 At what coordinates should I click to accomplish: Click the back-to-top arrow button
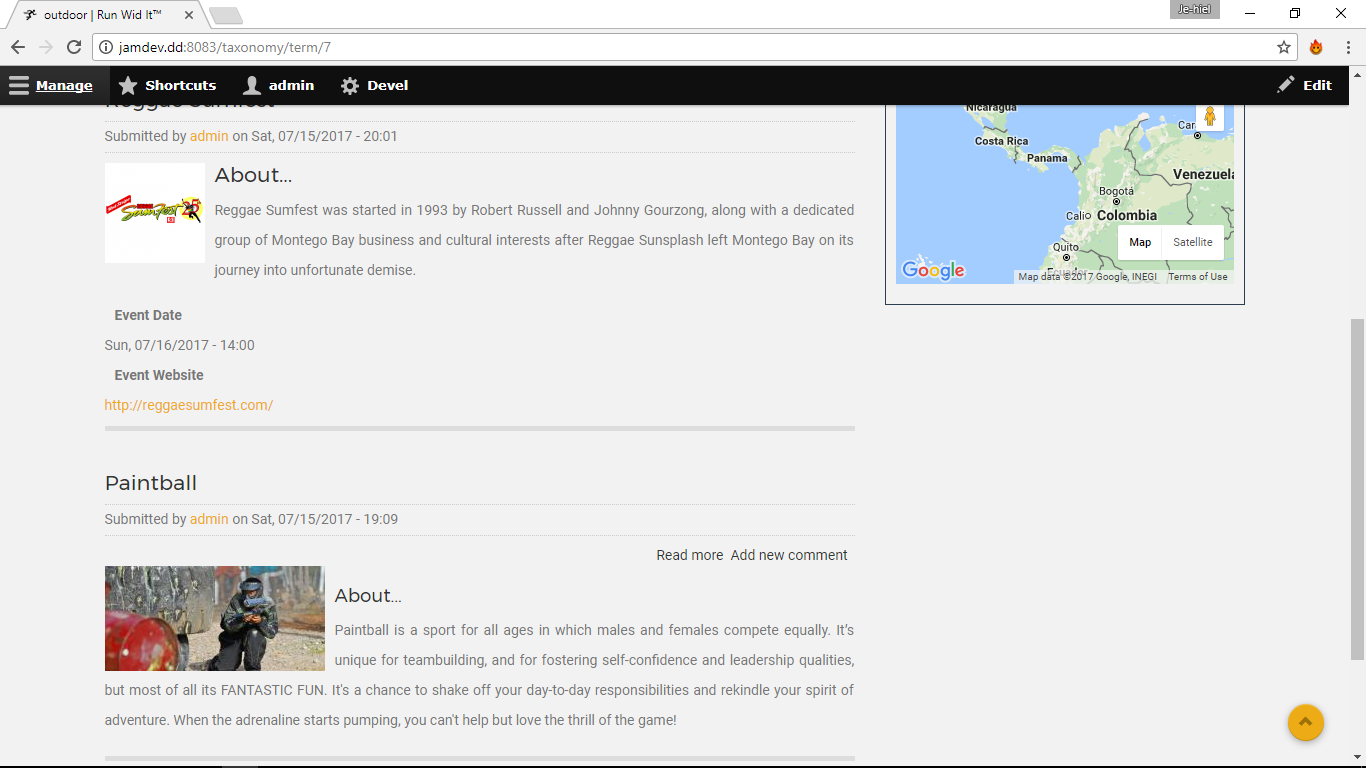tap(1306, 722)
